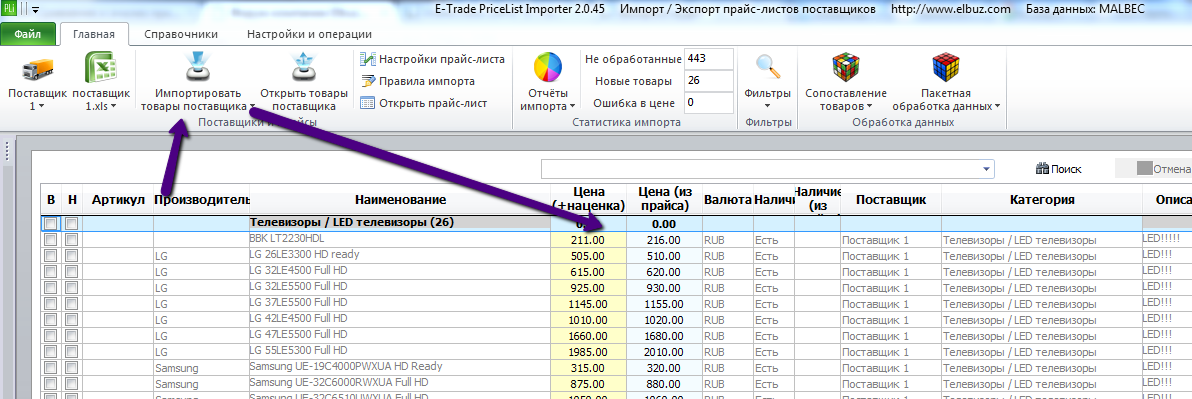The width and height of the screenshot is (1192, 399).
Task: Tick the В checkbox for Samsung UE-19C4000PWXUA
Action: pos(51,368)
